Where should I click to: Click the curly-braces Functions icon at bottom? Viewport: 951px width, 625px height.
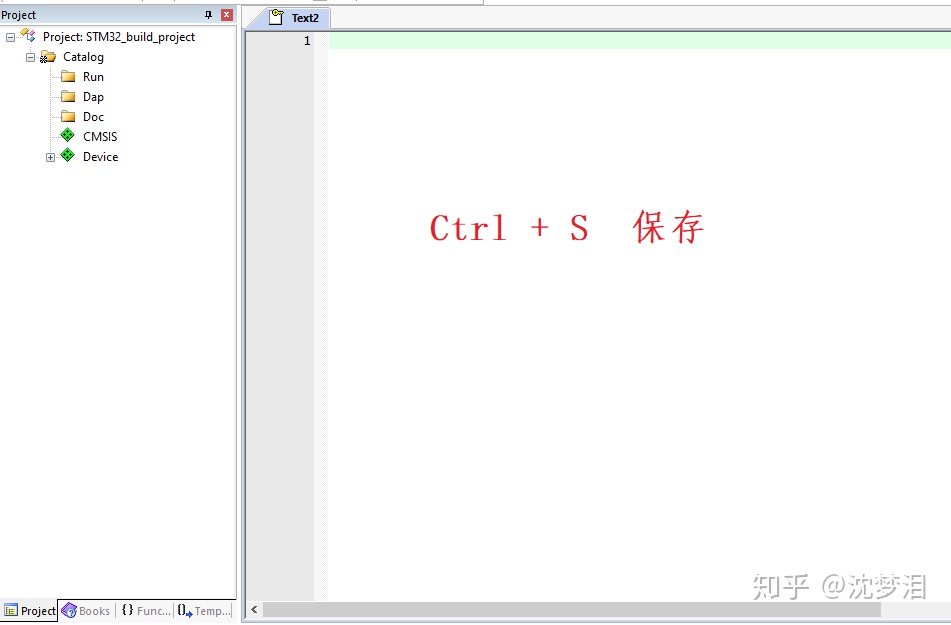tap(128, 610)
